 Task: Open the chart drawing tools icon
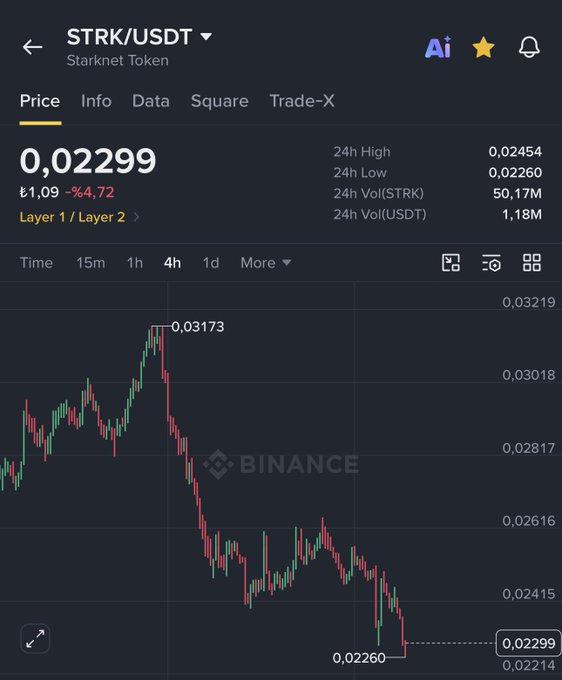pos(451,263)
